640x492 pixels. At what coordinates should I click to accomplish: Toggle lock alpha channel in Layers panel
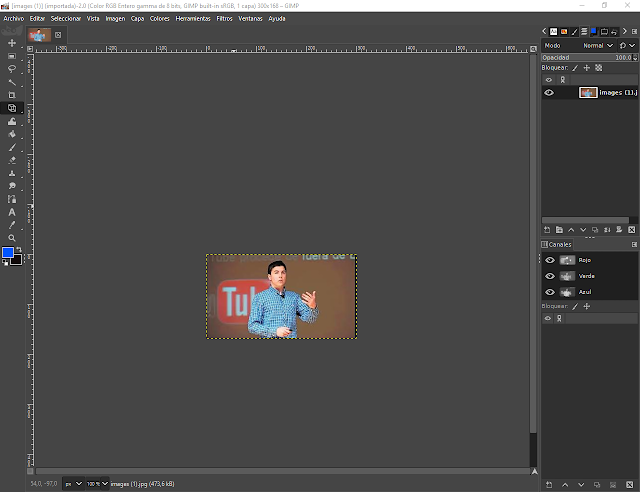[x=598, y=68]
